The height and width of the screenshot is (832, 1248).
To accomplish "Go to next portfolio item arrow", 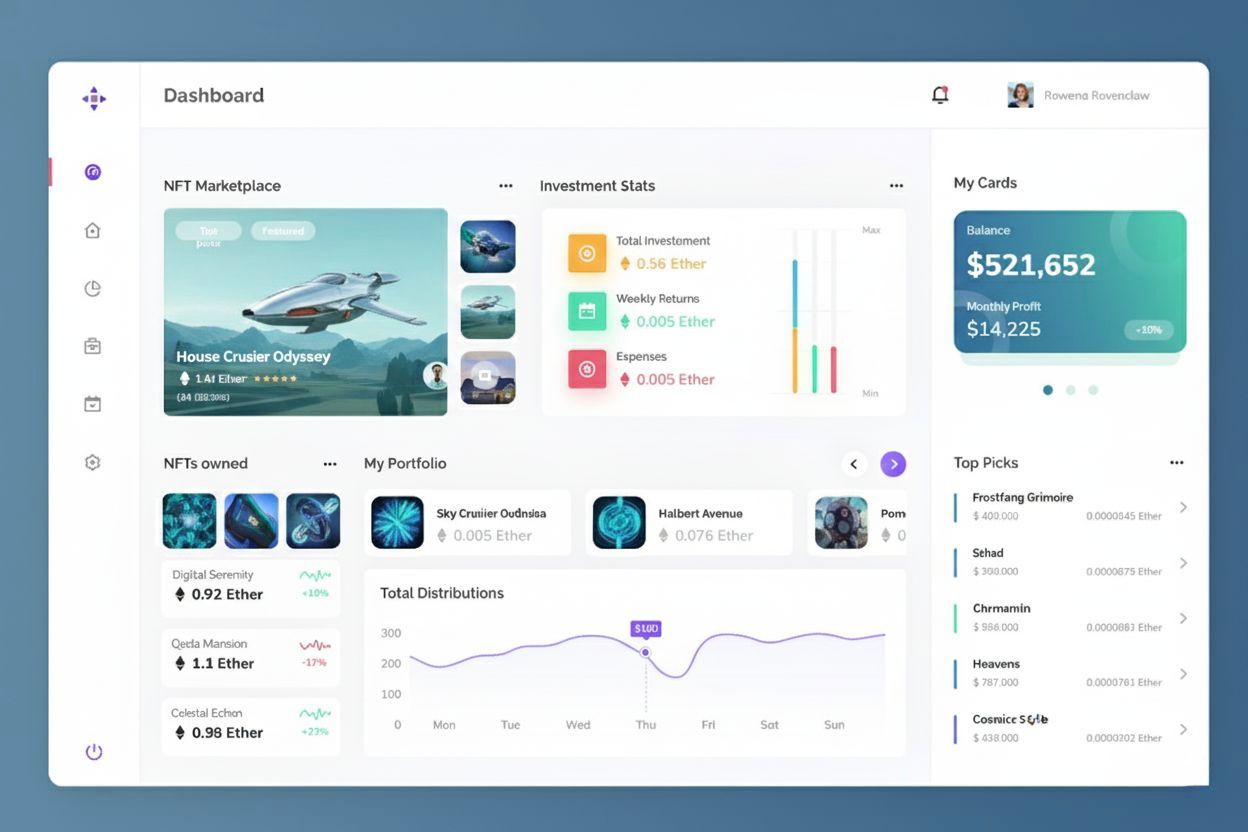I will click(893, 464).
